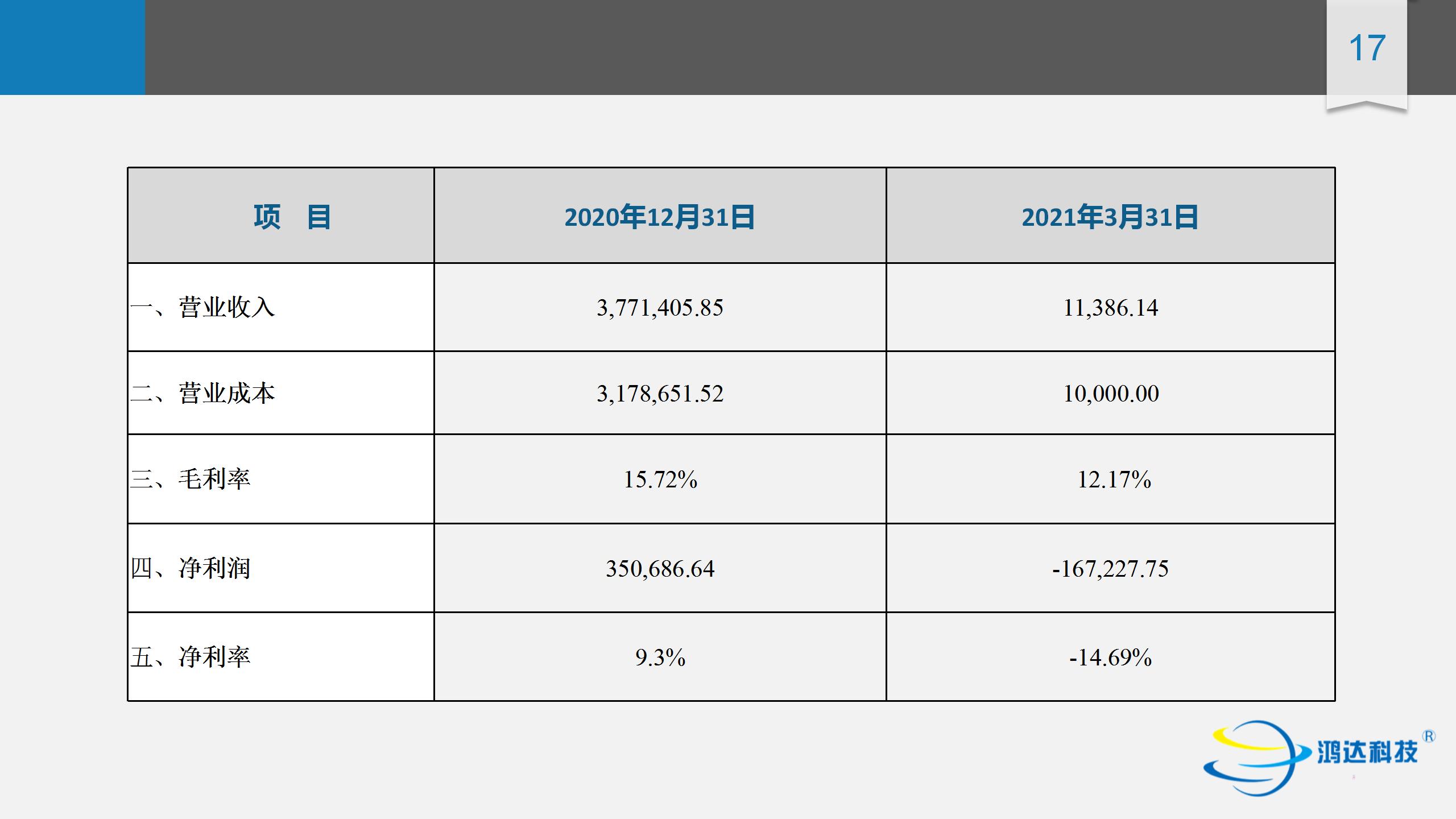Click the 二、营业成本 row label
This screenshot has width=1456, height=819.
(202, 394)
